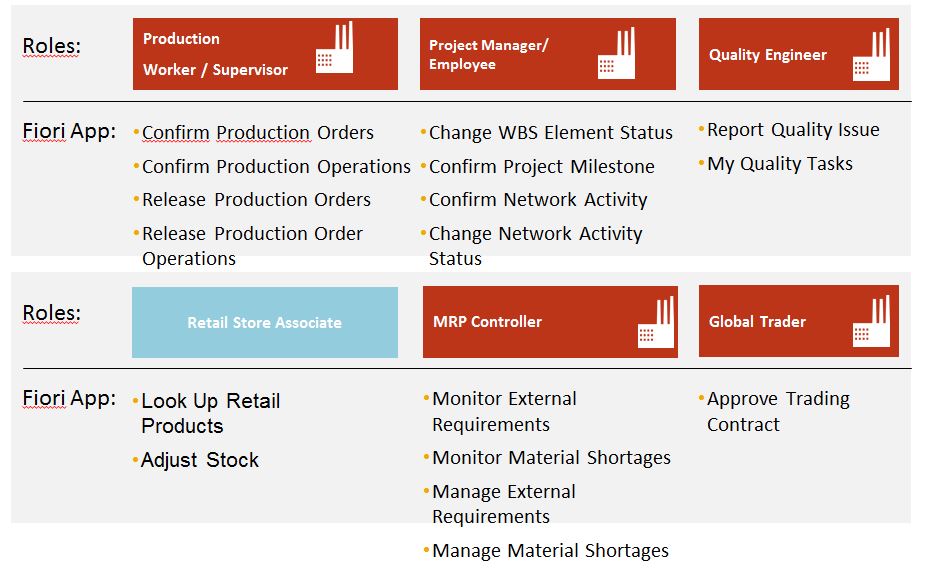Open Monitor Material Shortages app
938x580 pixels.
tap(551, 457)
